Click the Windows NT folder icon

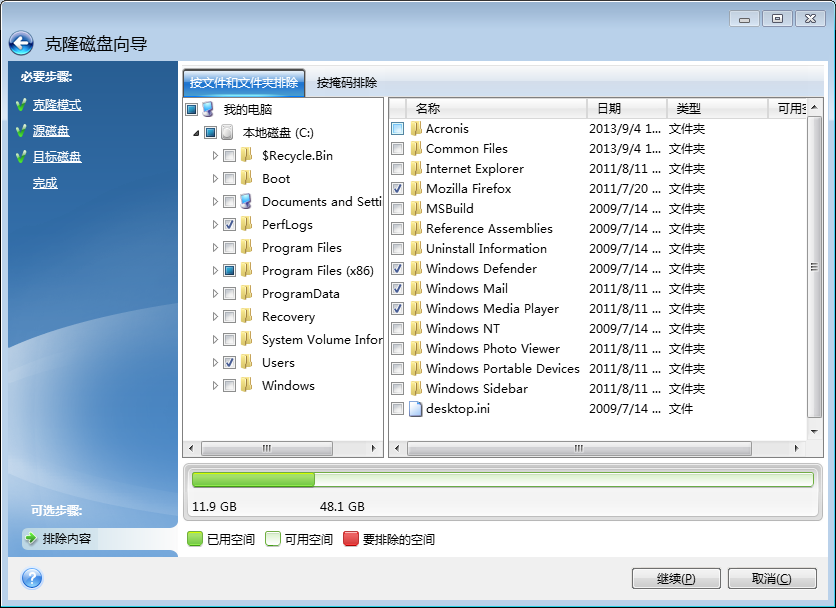tap(416, 329)
